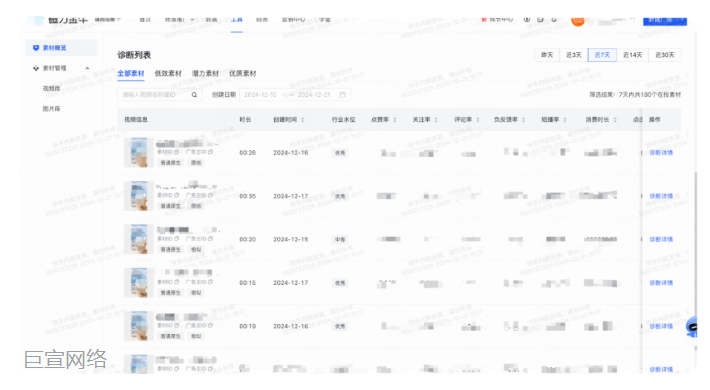Click the calendar icon in date range
The image size is (710, 390).
(x=343, y=95)
